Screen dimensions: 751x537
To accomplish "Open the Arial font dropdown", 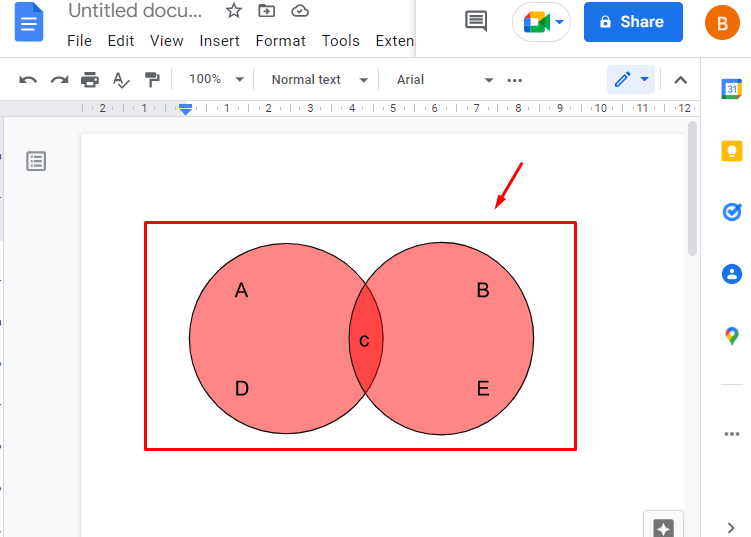I will pos(444,80).
